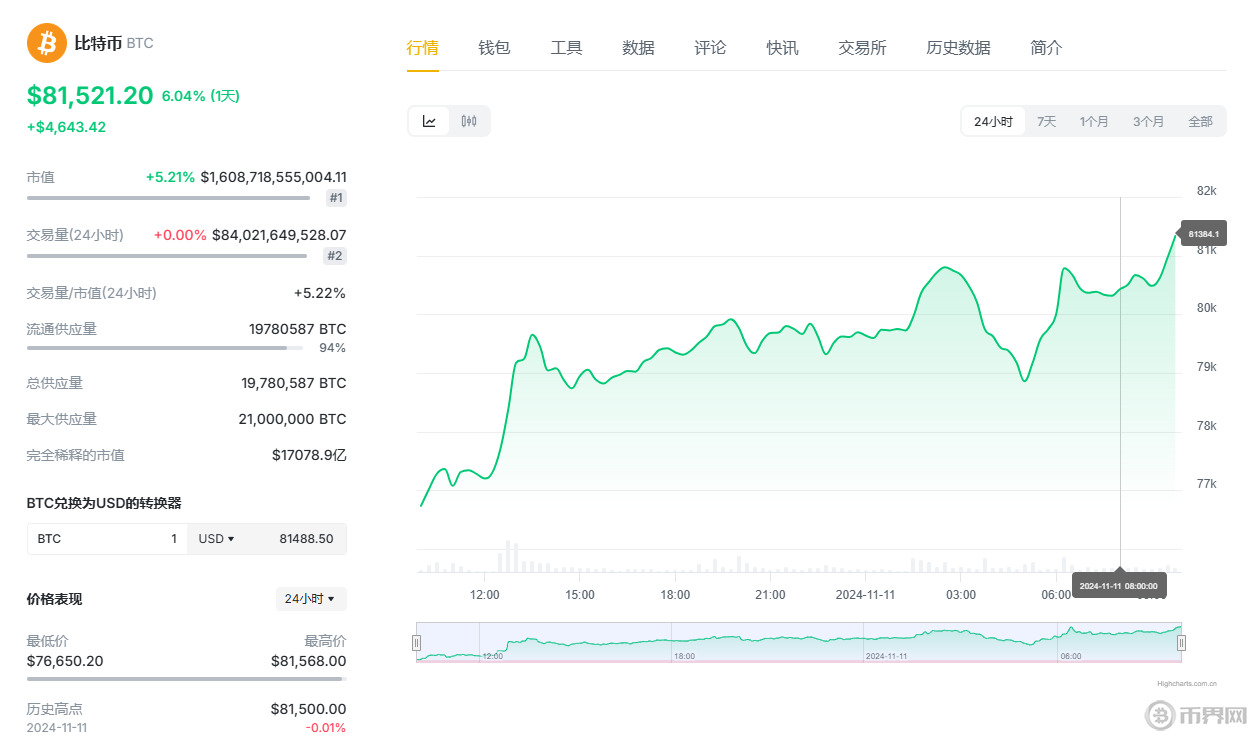Enable the 1个月 chart range
The width and height of the screenshot is (1258, 743).
[x=1095, y=120]
